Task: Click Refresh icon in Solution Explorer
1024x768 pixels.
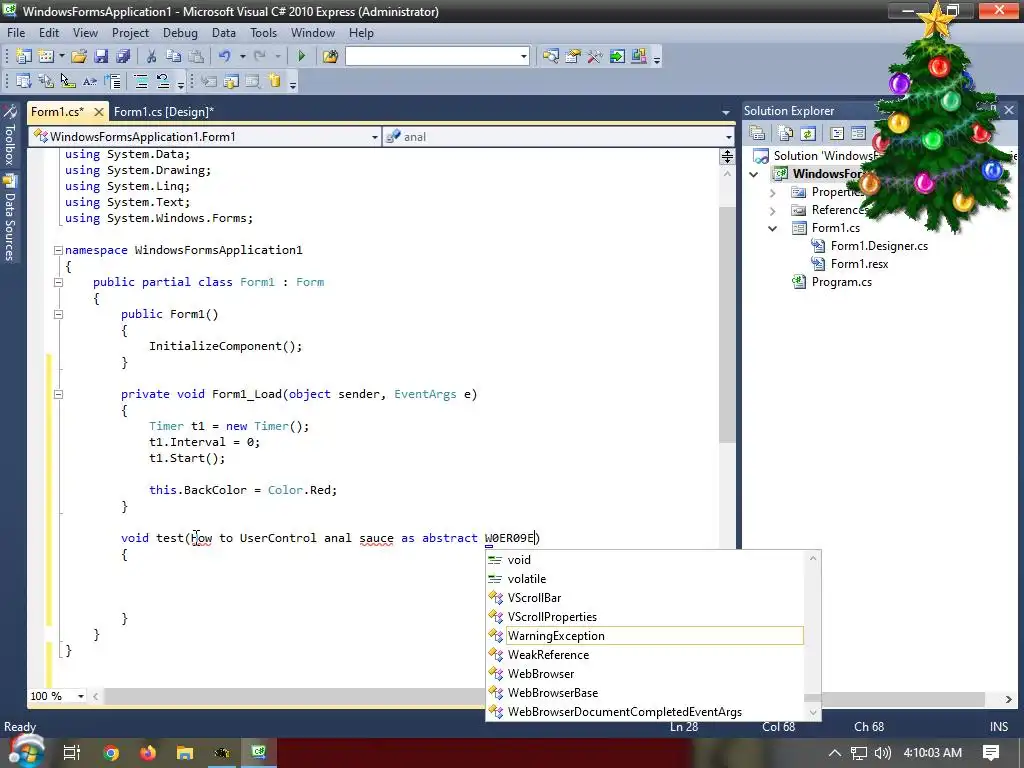Action: pos(808,134)
